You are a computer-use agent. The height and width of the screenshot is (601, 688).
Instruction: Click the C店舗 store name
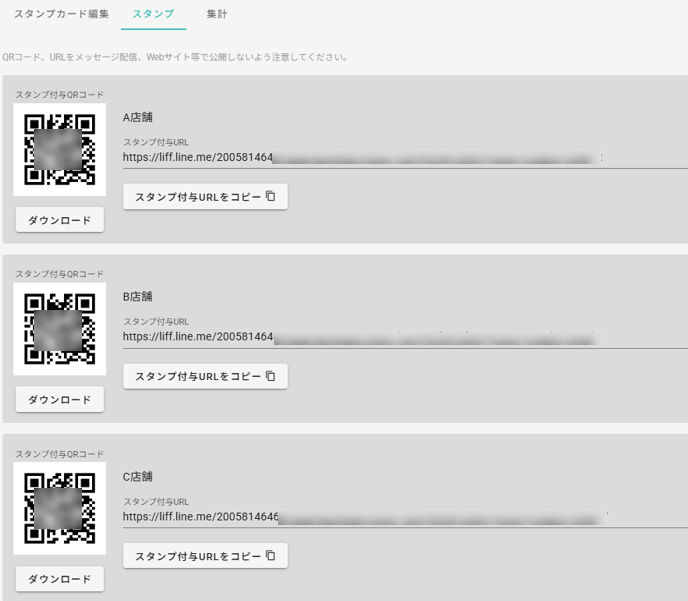pos(138,476)
